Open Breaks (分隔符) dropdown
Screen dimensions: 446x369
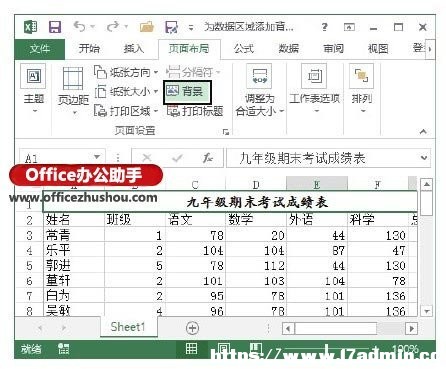193,72
